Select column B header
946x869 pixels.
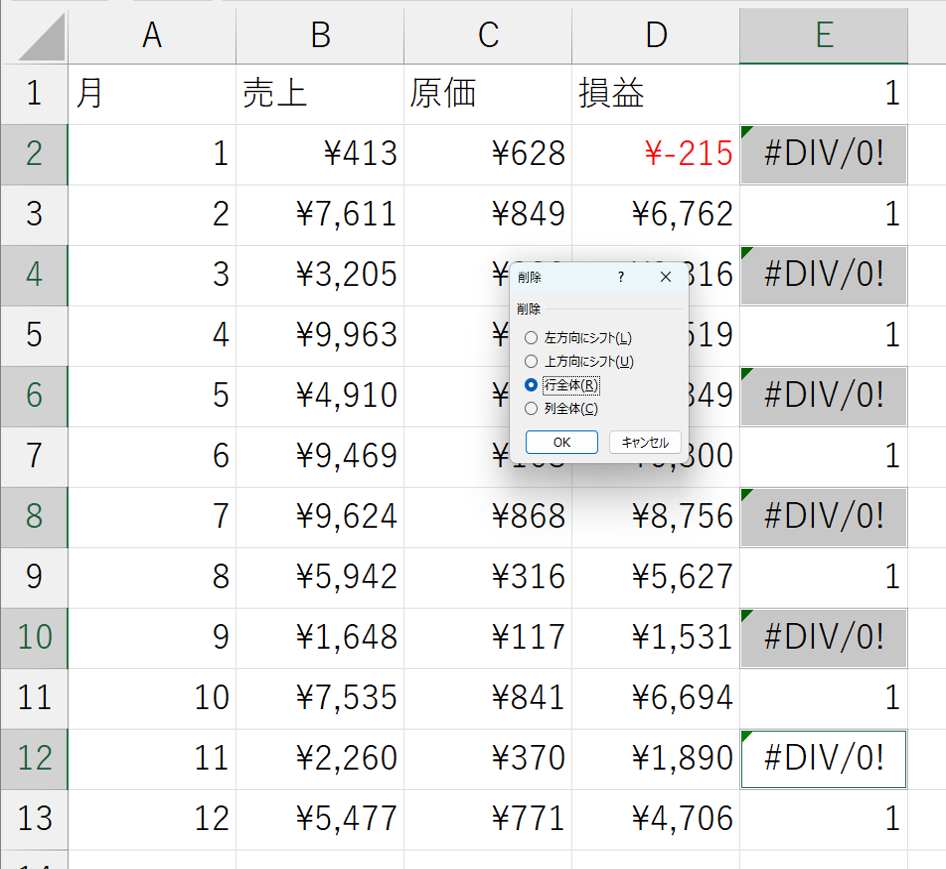tap(320, 35)
